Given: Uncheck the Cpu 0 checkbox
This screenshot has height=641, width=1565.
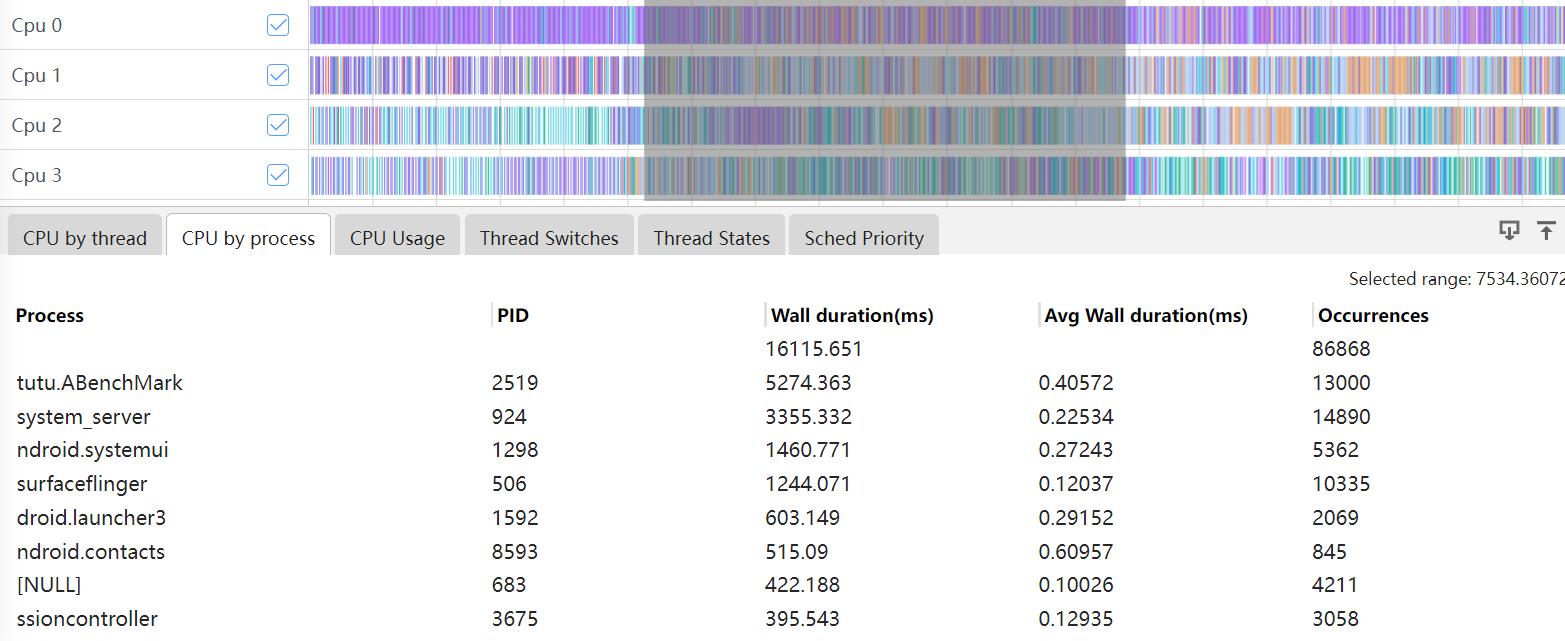Looking at the screenshot, I should [x=278, y=25].
